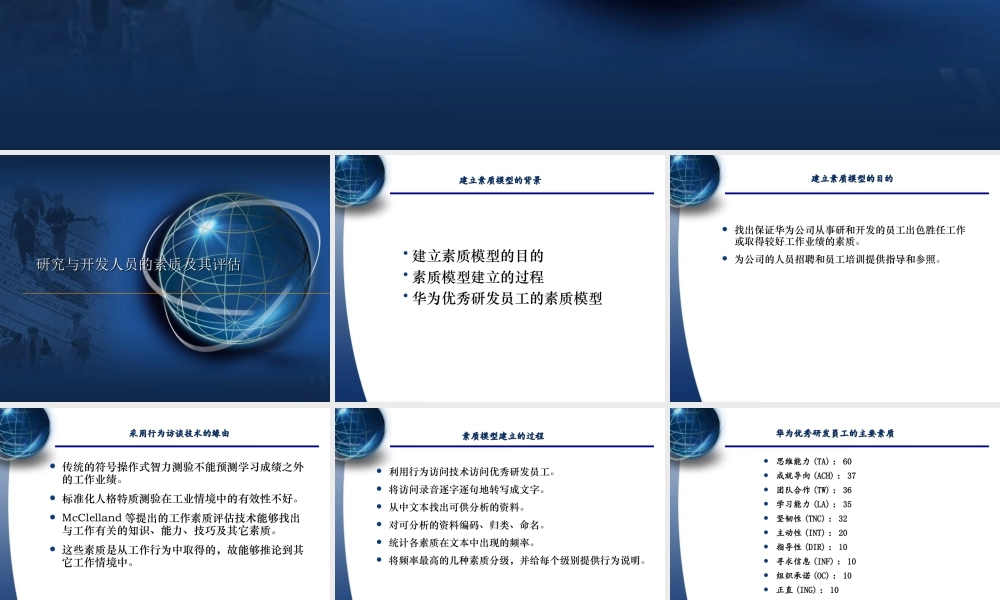
Task: Click the bullet 统计各素质在文本中出现的频率
Action: click(462, 543)
